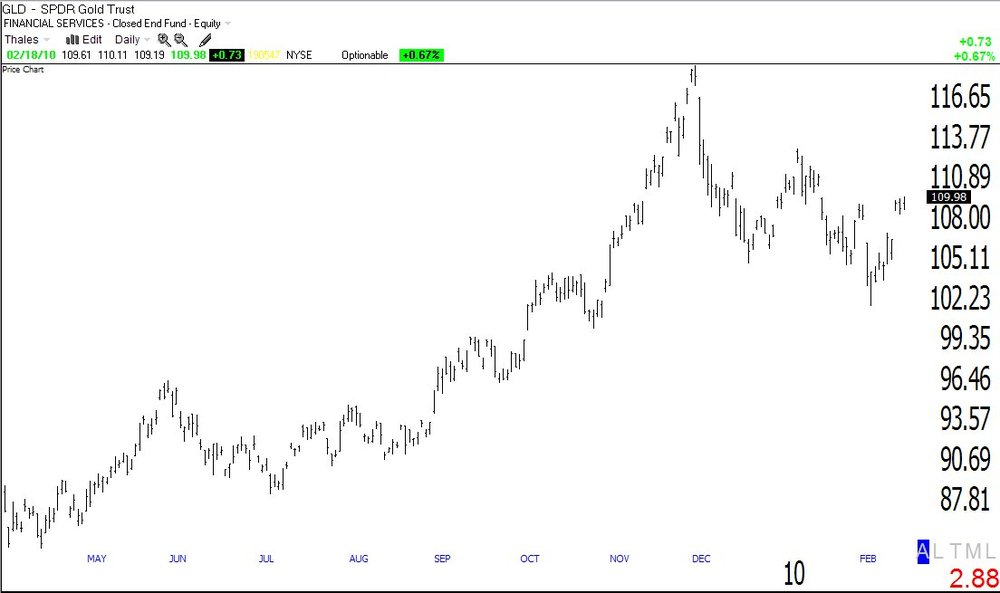Click the Price Chart pane label
The width and height of the screenshot is (1000, 593).
coord(23,70)
